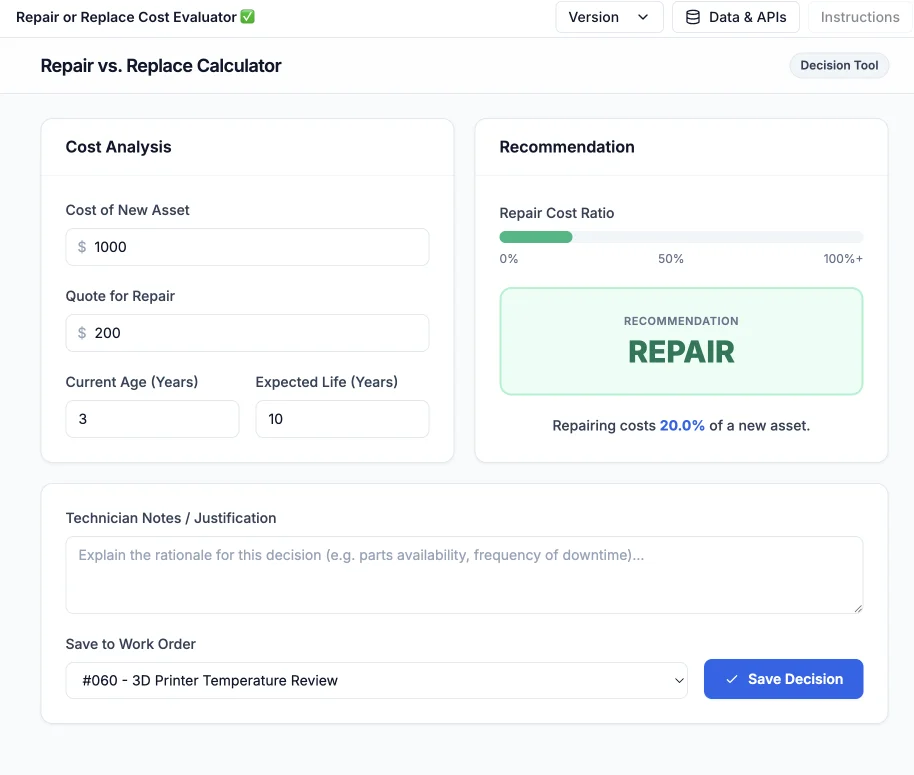Open the Instructions tab

859,17
